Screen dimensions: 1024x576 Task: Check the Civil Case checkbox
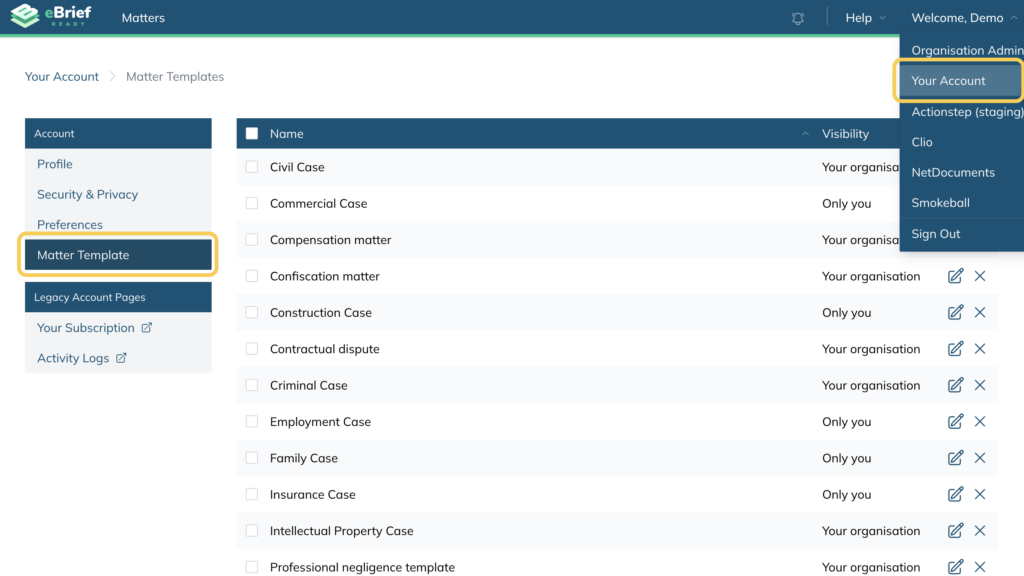click(252, 167)
